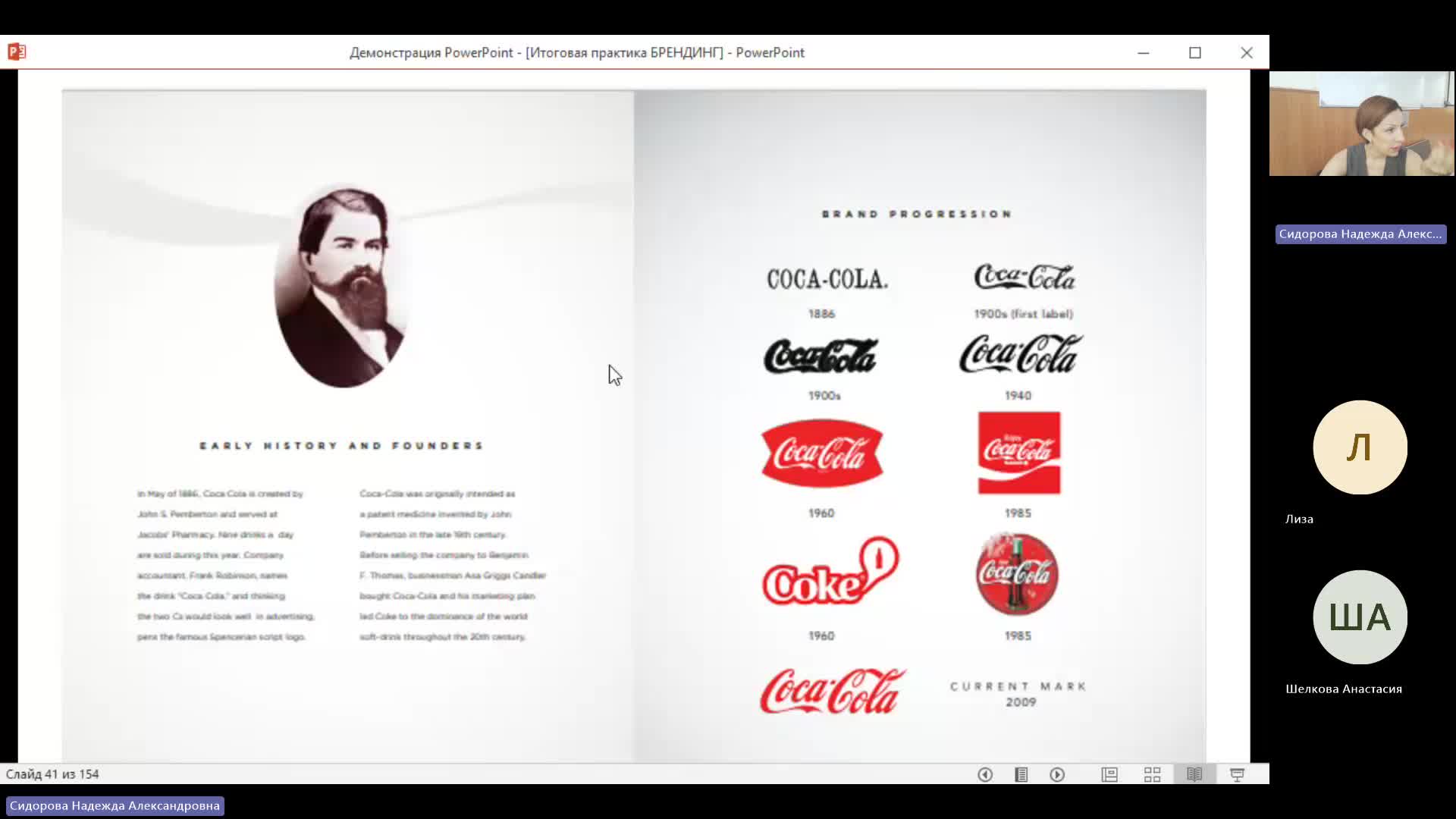Click the 'Слайд 41 из 154' status text
This screenshot has height=819, width=1456.
(x=52, y=774)
